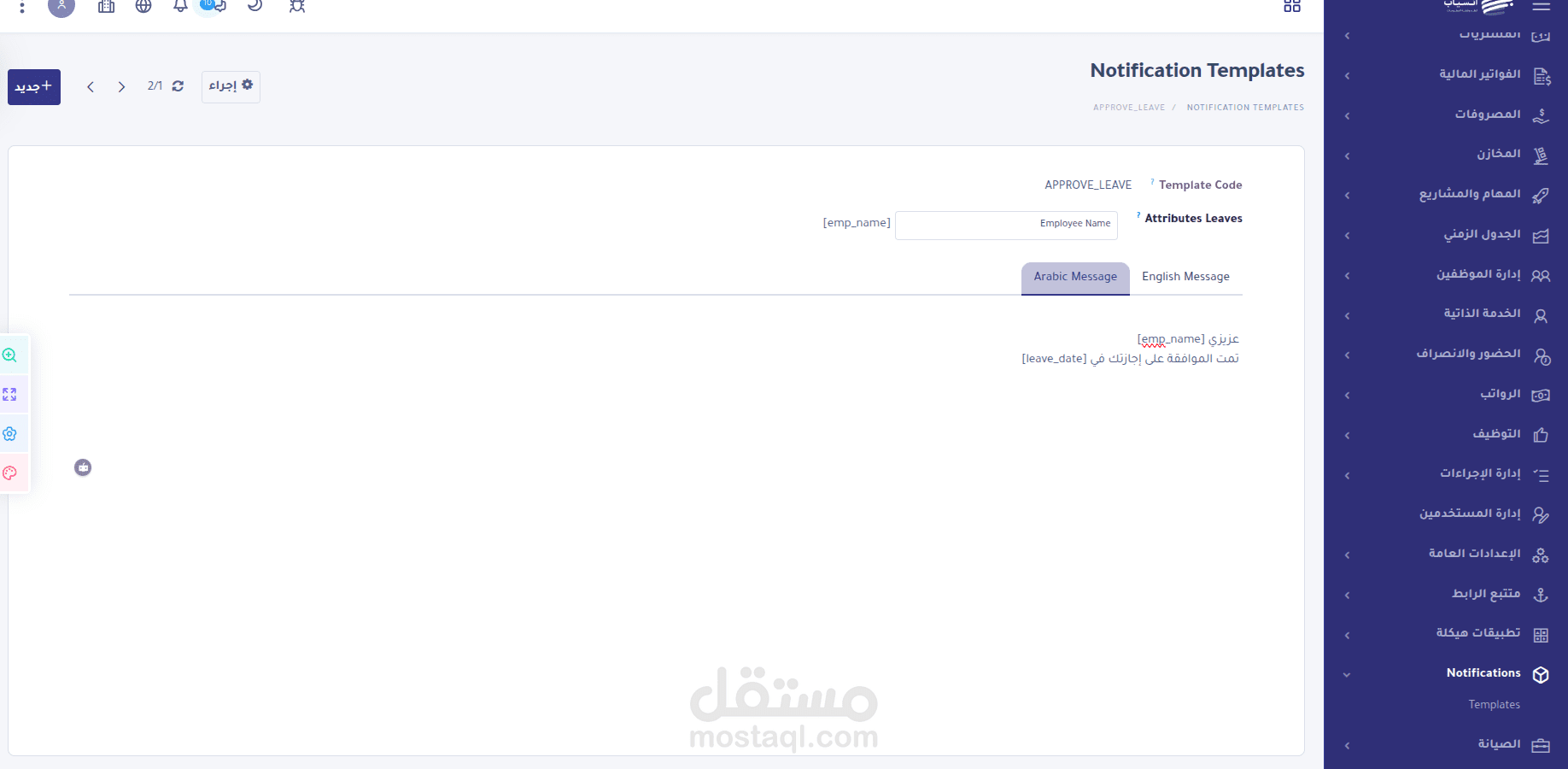The image size is (1568, 769).
Task: Open the إجراء action button
Action: click(x=231, y=86)
